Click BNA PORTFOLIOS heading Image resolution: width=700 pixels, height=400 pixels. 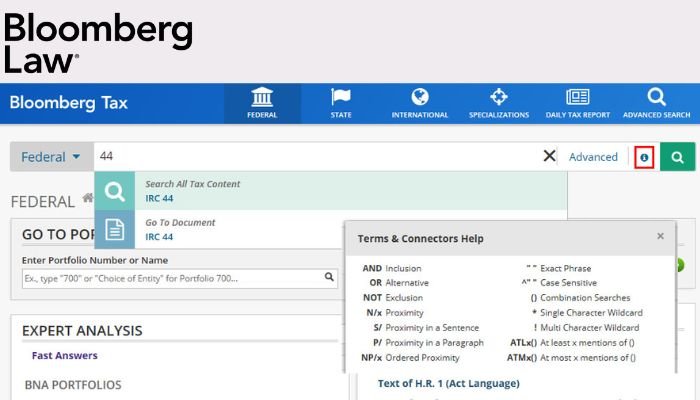click(x=73, y=385)
